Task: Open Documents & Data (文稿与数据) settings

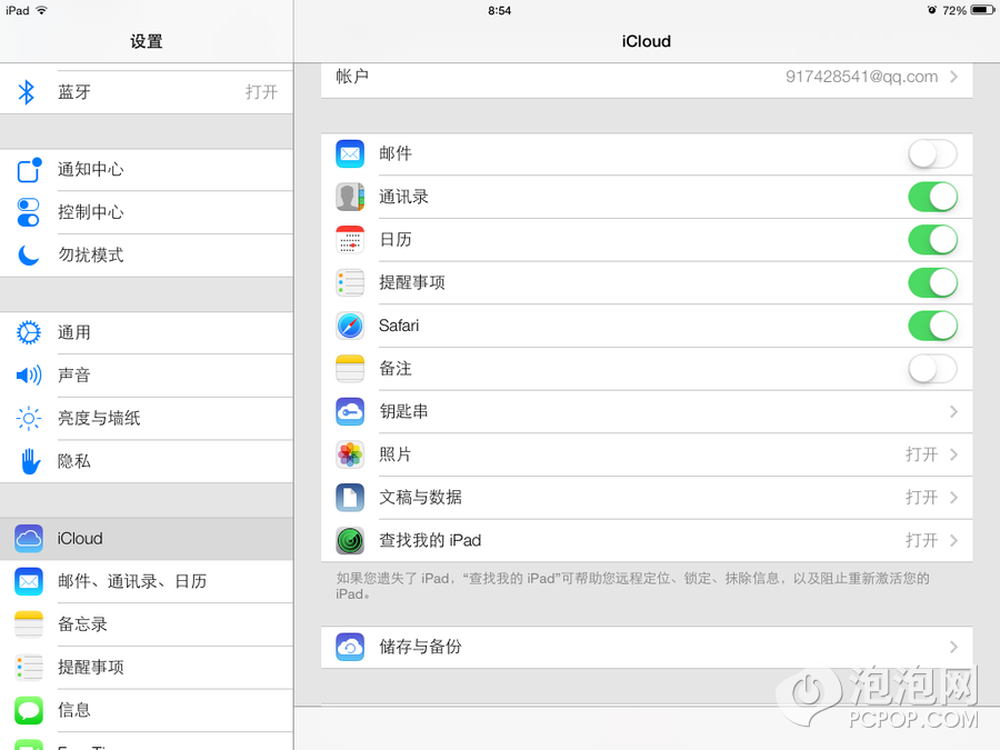Action: [x=647, y=497]
